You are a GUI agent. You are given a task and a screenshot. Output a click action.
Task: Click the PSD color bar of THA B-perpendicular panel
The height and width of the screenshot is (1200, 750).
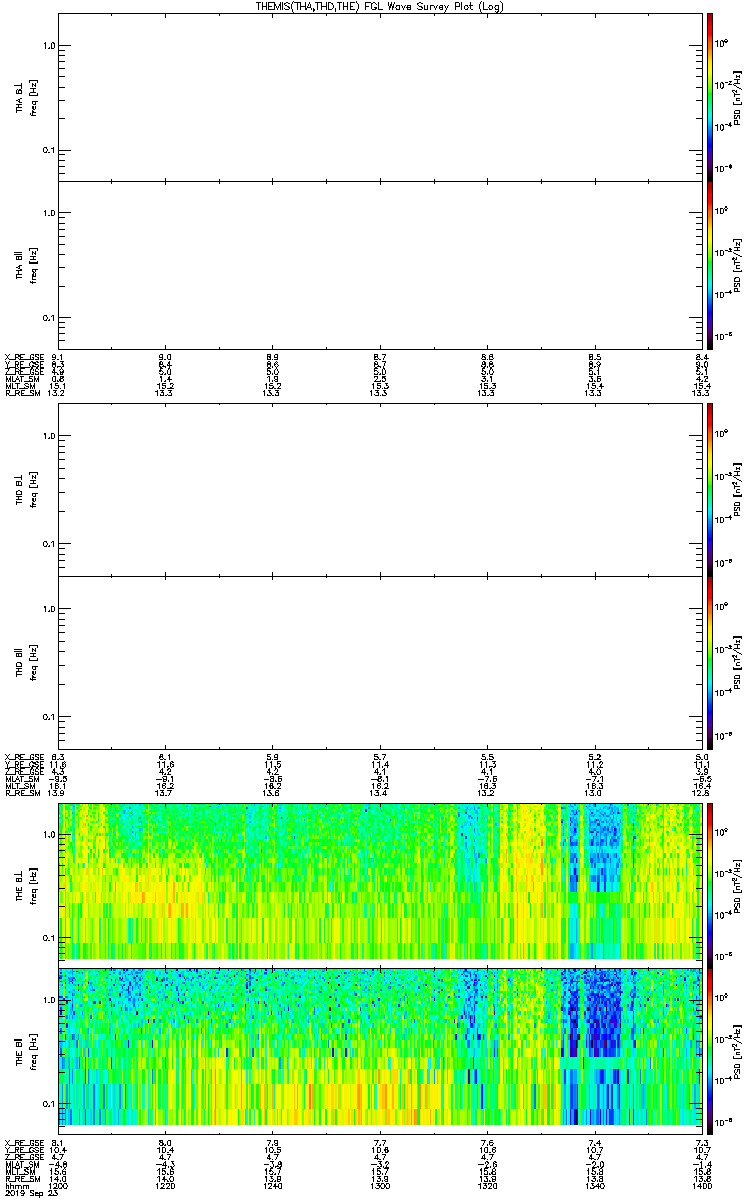tap(709, 97)
